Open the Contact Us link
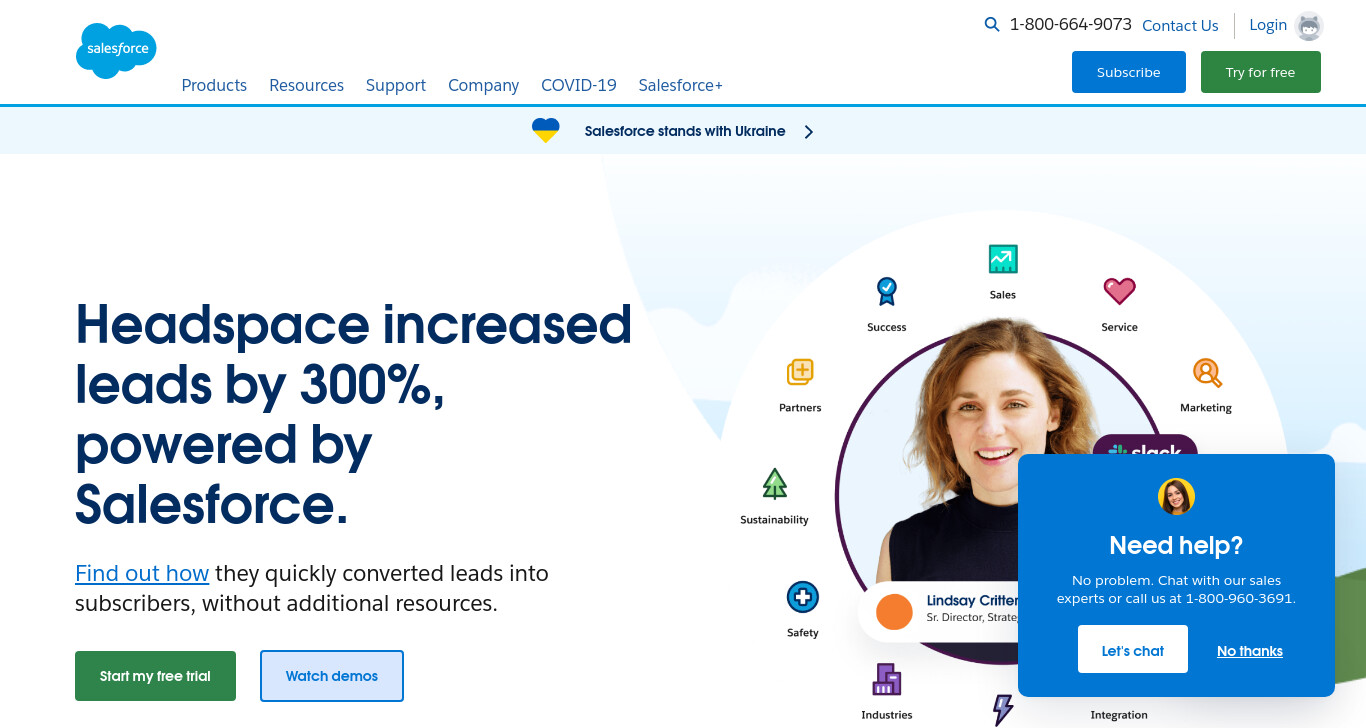This screenshot has height=728, width=1366. coord(1180,26)
